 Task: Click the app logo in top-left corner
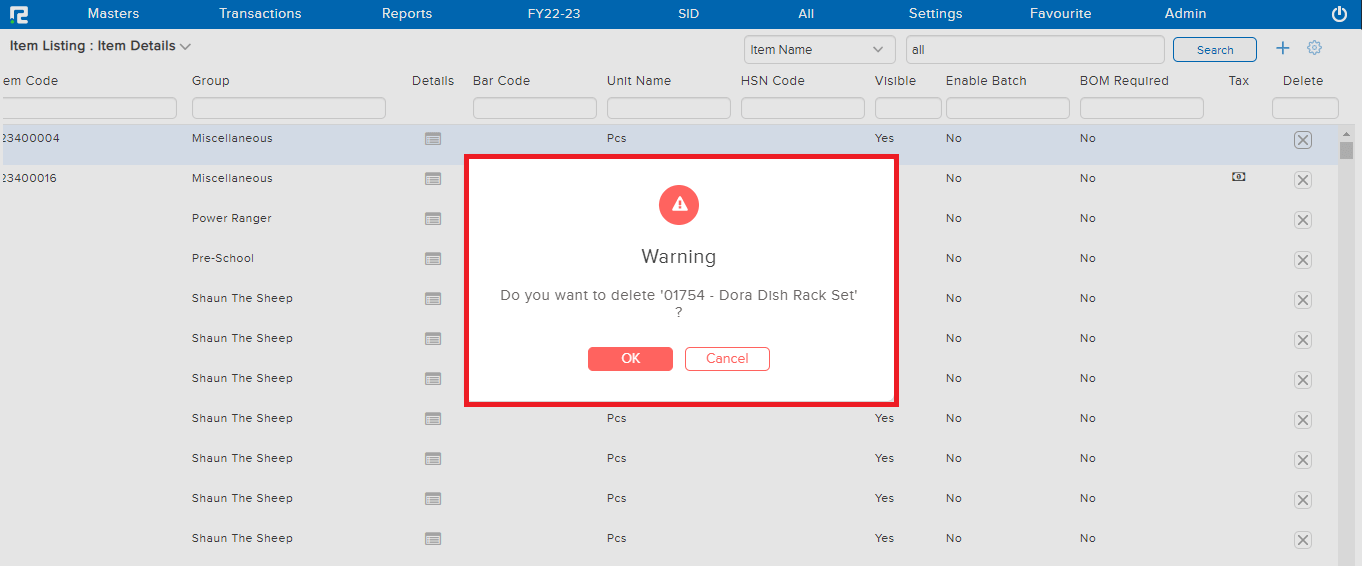[18, 14]
